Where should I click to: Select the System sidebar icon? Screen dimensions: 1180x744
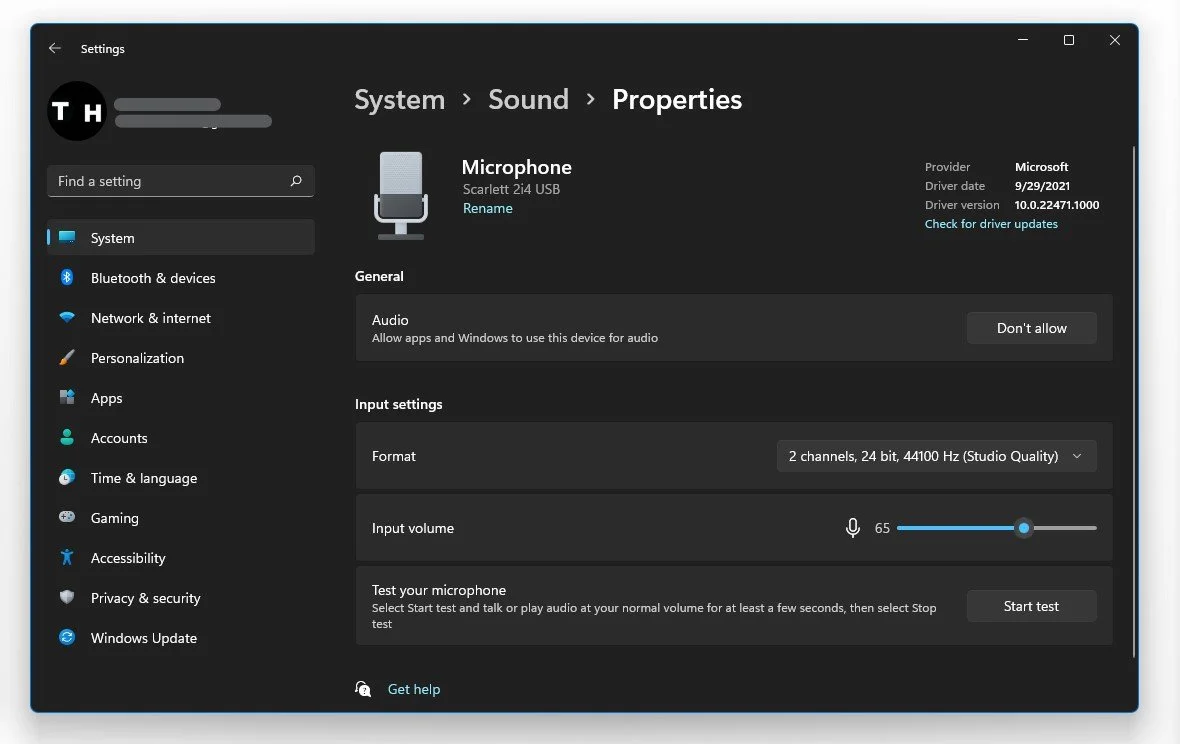tap(66, 238)
